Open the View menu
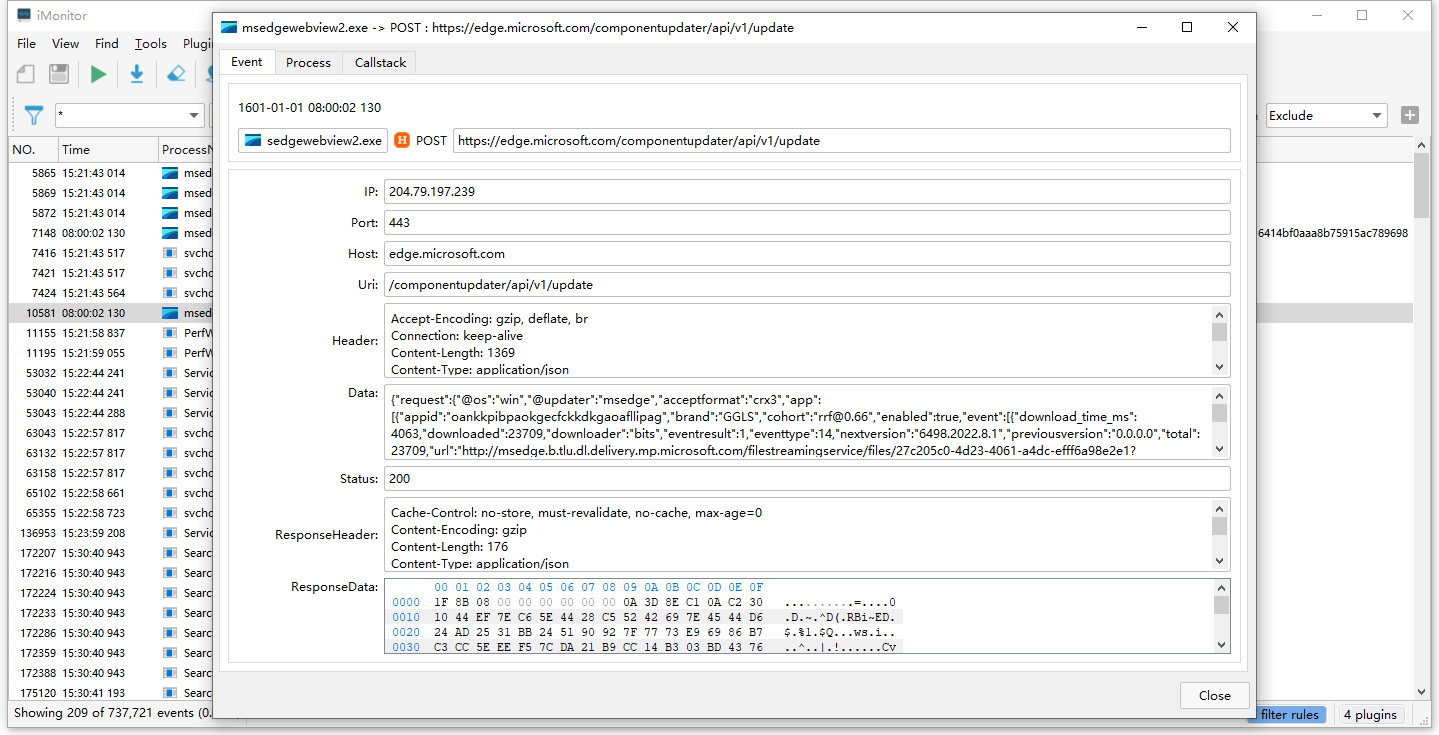Image resolution: width=1439 pixels, height=735 pixels. 65,43
